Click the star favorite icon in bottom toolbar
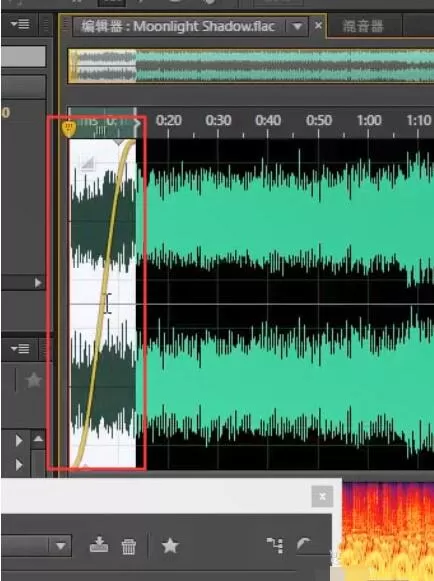434x581 pixels. 170,546
